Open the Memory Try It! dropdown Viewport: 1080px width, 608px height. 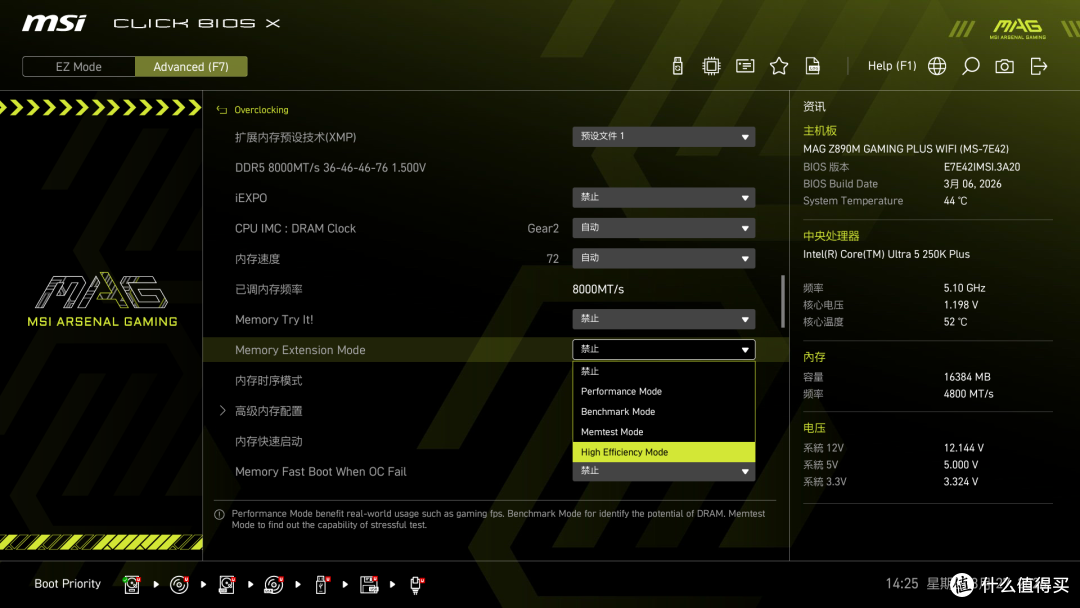click(x=663, y=319)
